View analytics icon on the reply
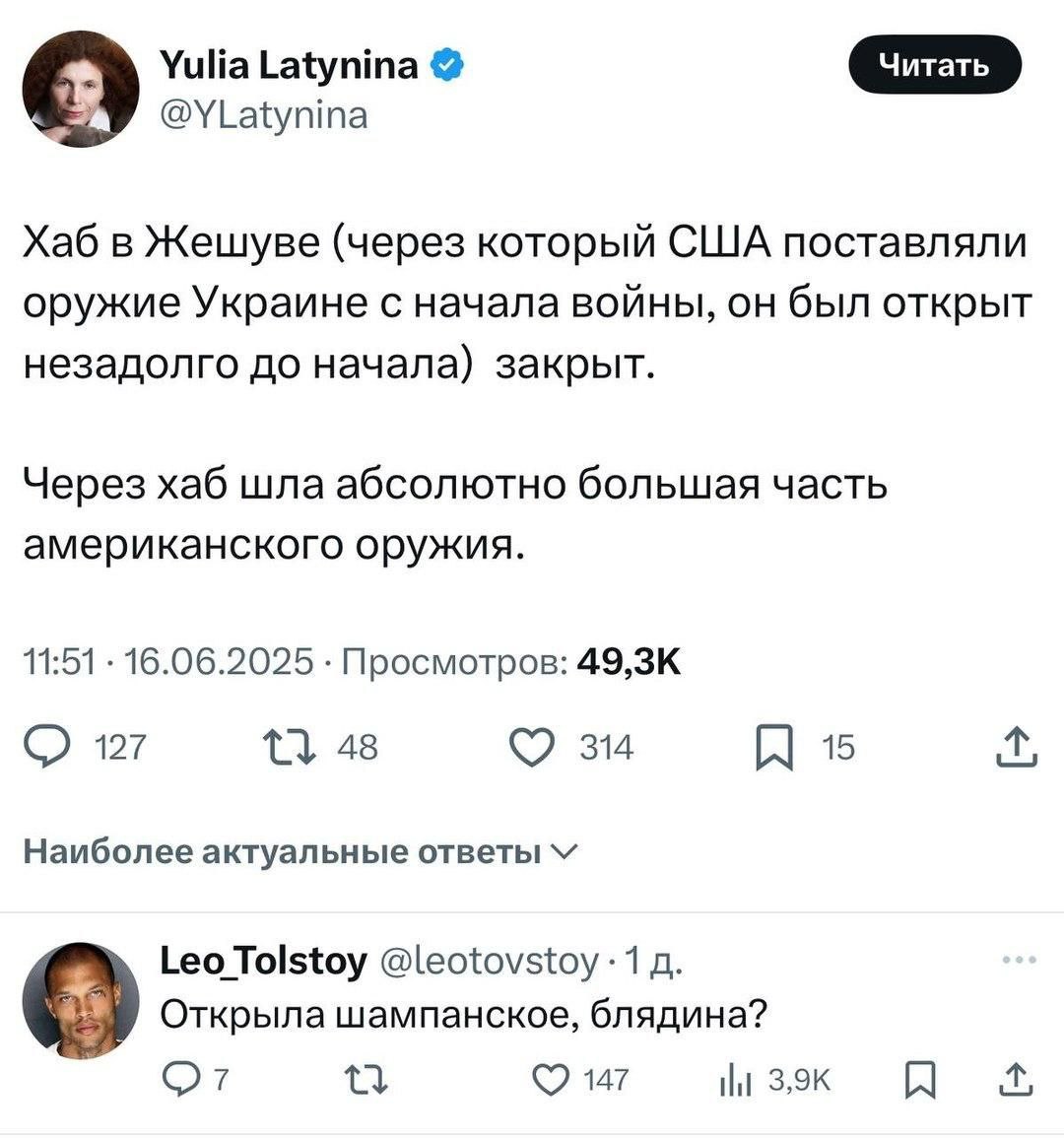Viewport: 1064px width, 1138px height. 734,1082
